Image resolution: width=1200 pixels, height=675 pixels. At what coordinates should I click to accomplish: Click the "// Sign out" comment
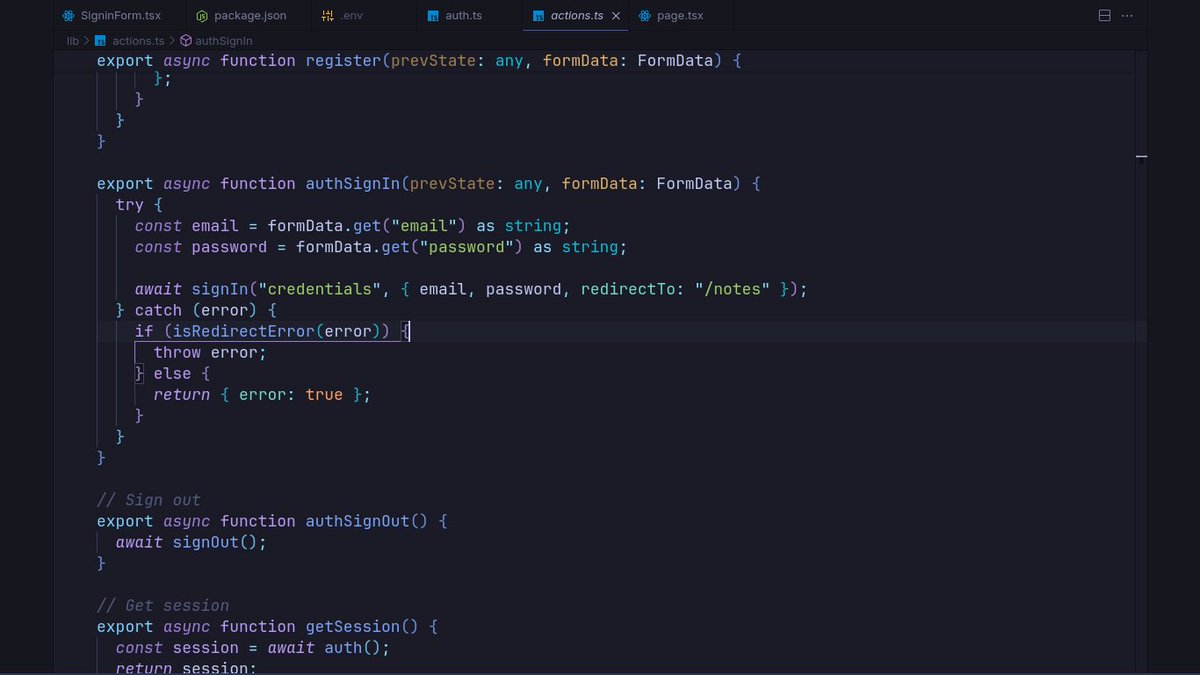(x=149, y=500)
